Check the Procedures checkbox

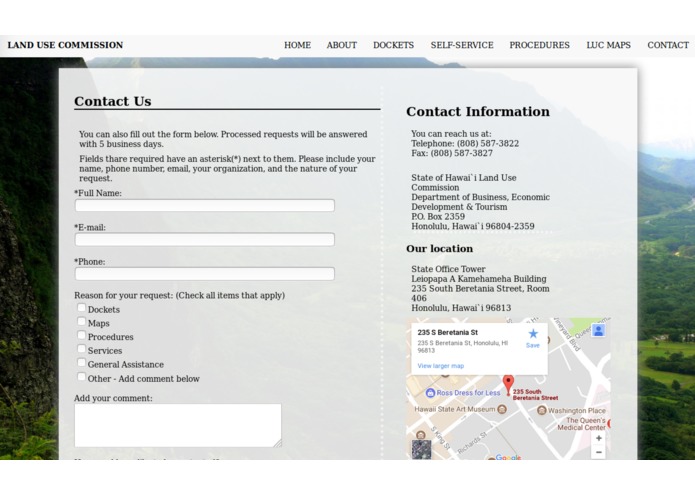(x=82, y=335)
